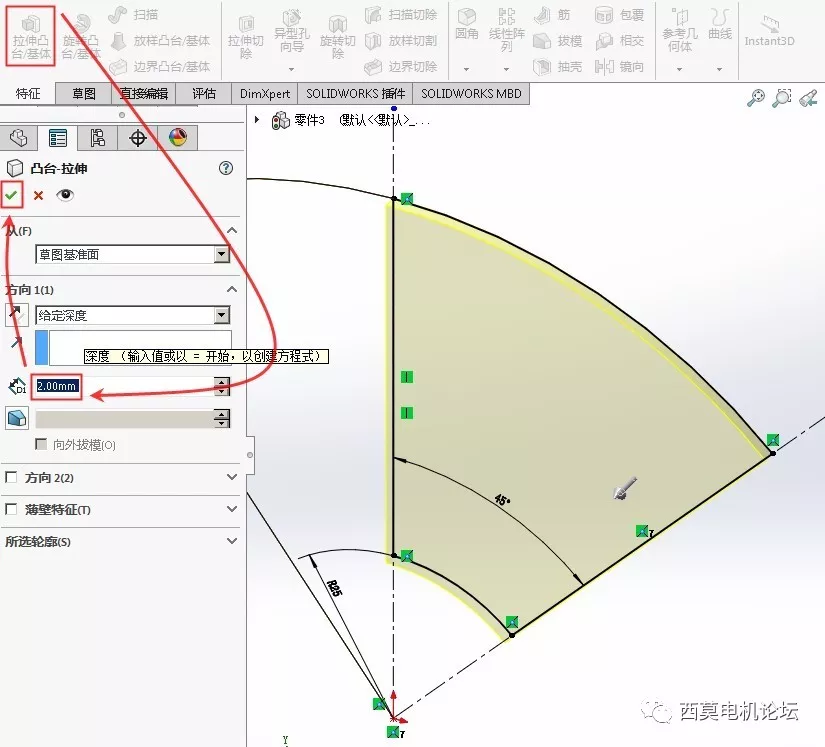Open the FeatureManager design tree tab
This screenshot has height=747, width=825.
point(18,138)
